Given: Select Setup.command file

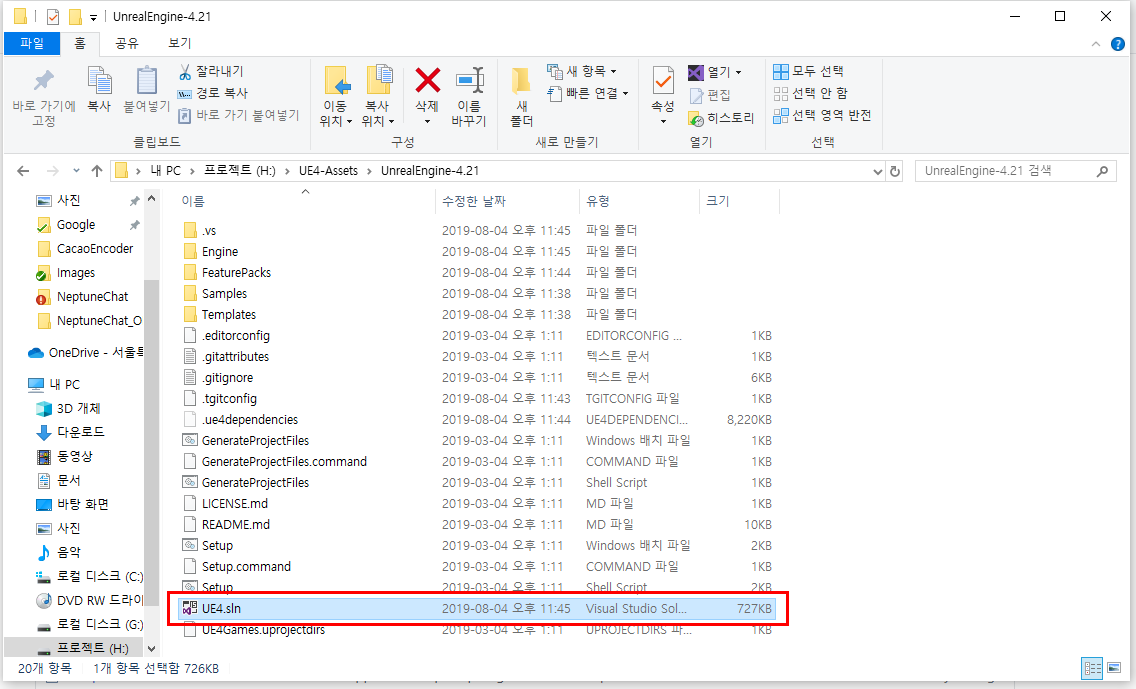Looking at the screenshot, I should click(237, 567).
